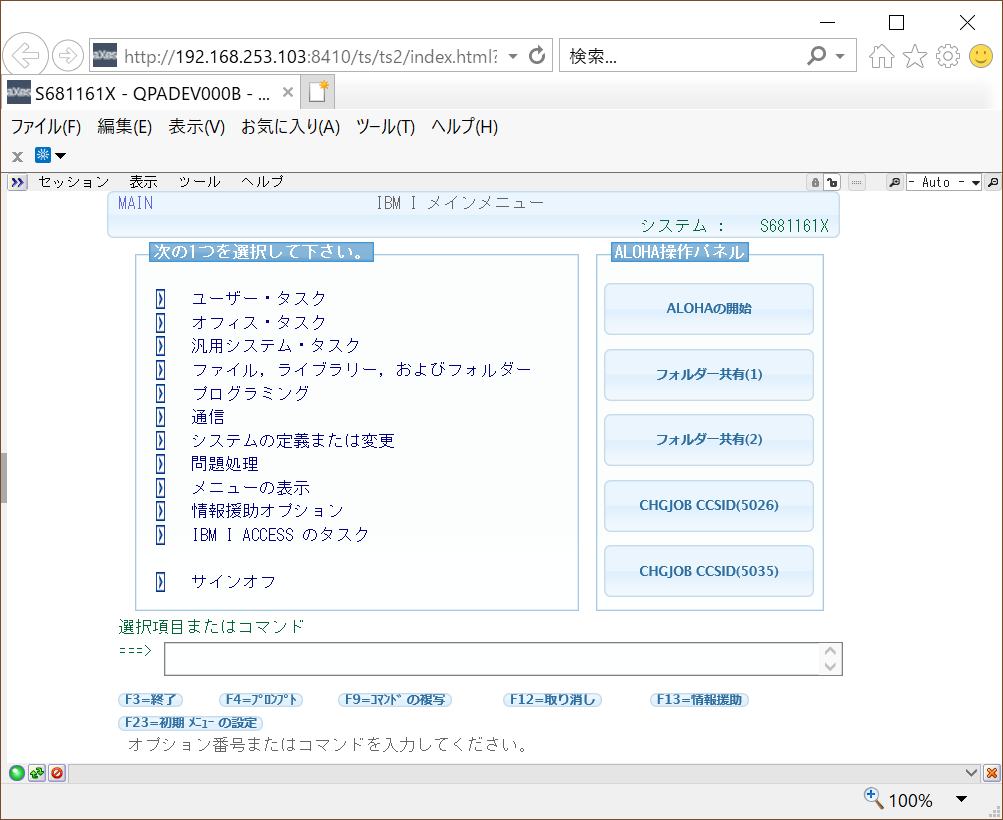Click the Home icon in the browser toolbar
1003x820 pixels.
pyautogui.click(x=881, y=56)
